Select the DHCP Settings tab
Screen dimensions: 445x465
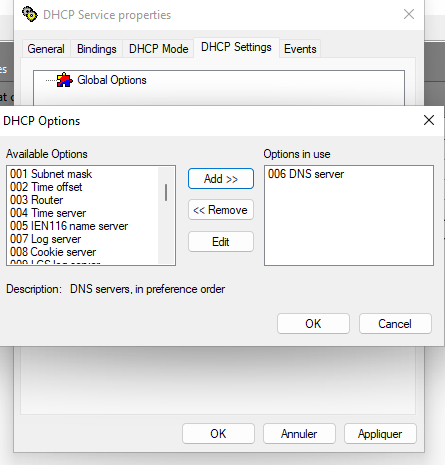[236, 47]
